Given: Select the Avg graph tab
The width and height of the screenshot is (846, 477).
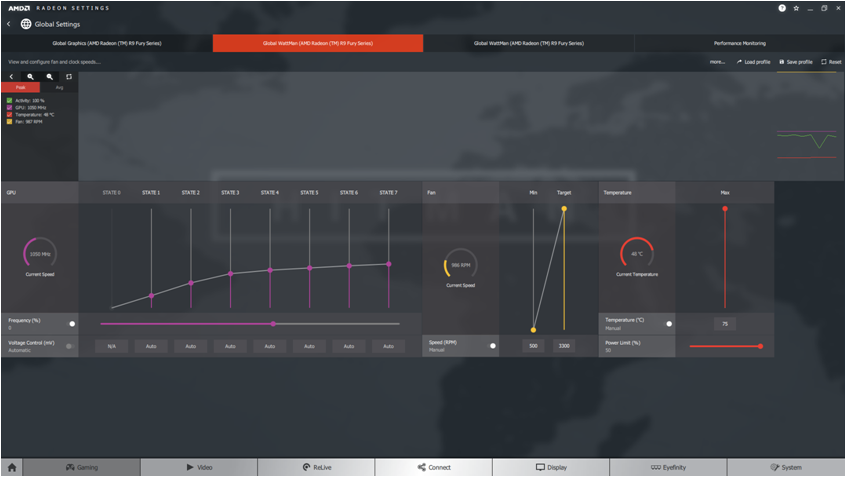Looking at the screenshot, I should click(59, 87).
